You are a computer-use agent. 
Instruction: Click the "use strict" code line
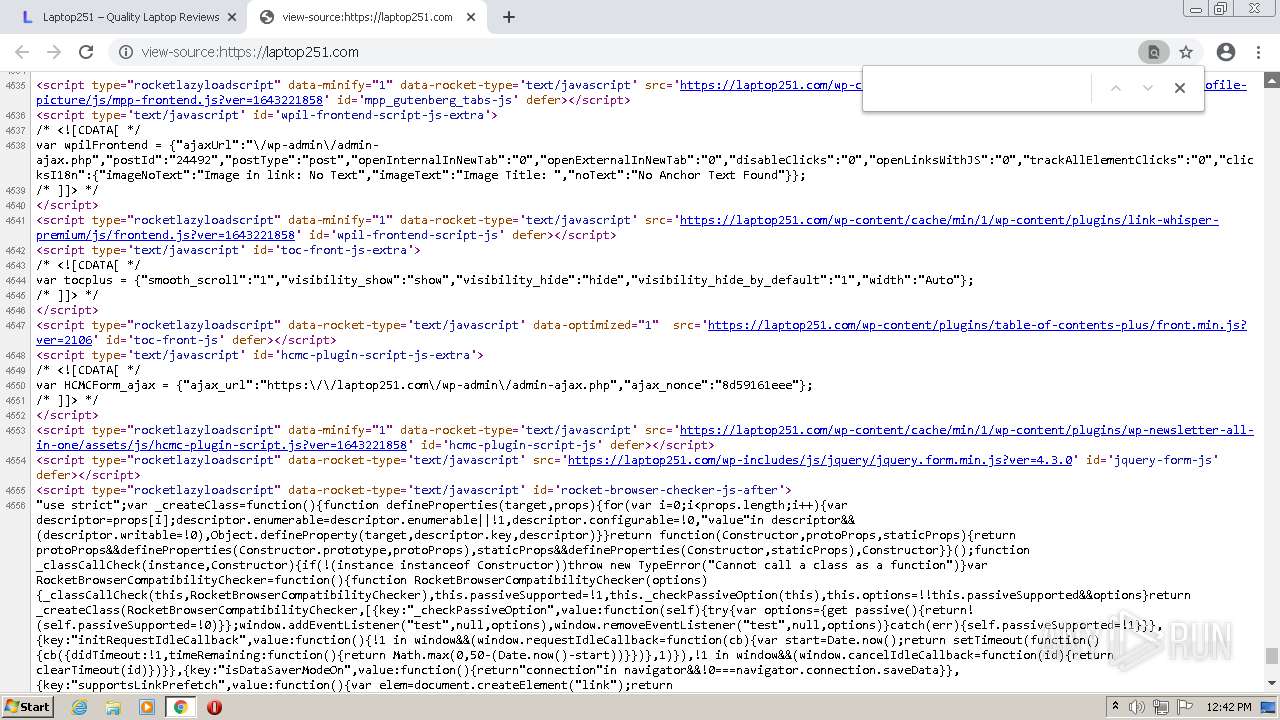pyautogui.click(x=441, y=505)
